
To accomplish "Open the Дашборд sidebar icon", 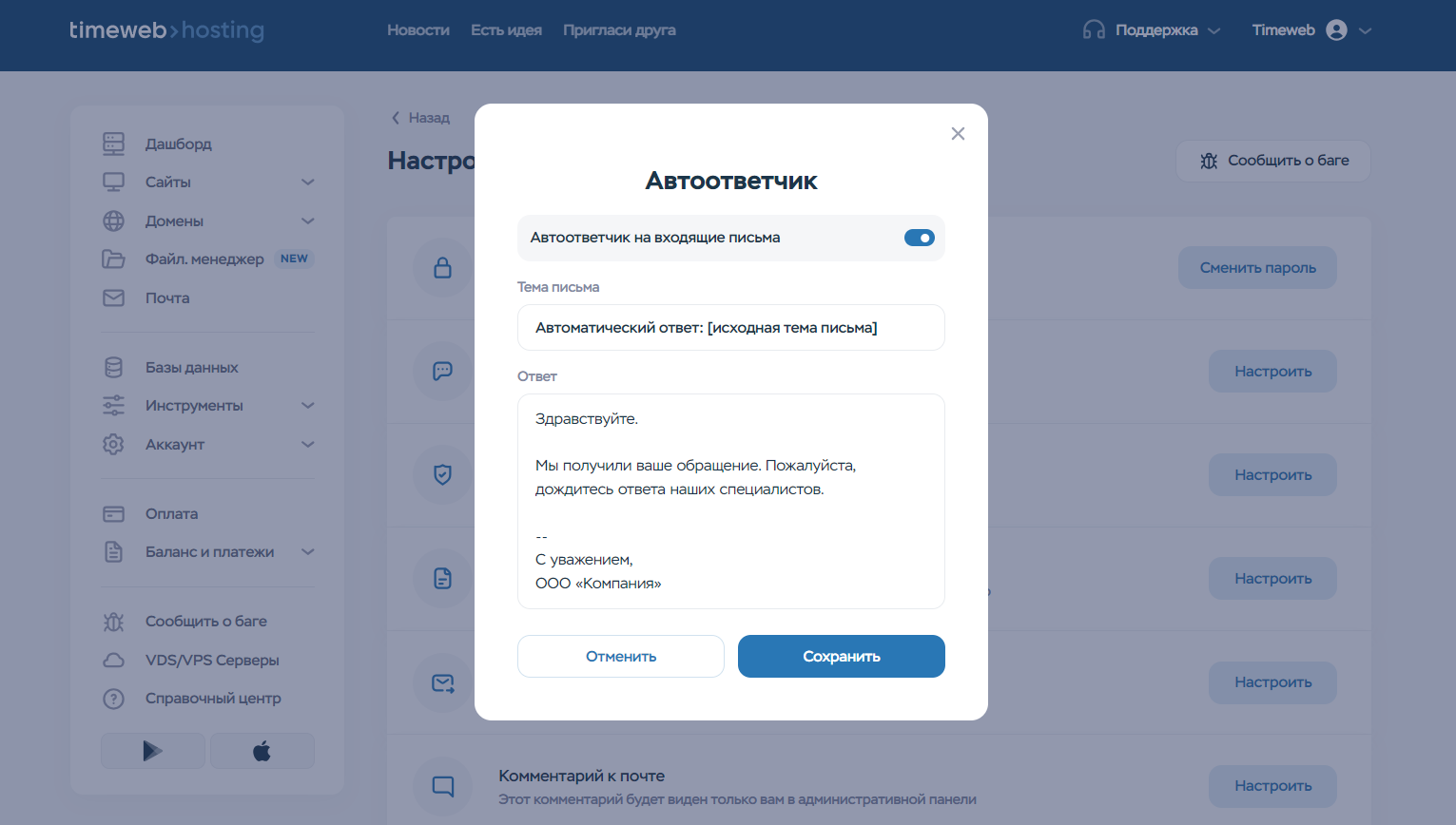I will (113, 144).
